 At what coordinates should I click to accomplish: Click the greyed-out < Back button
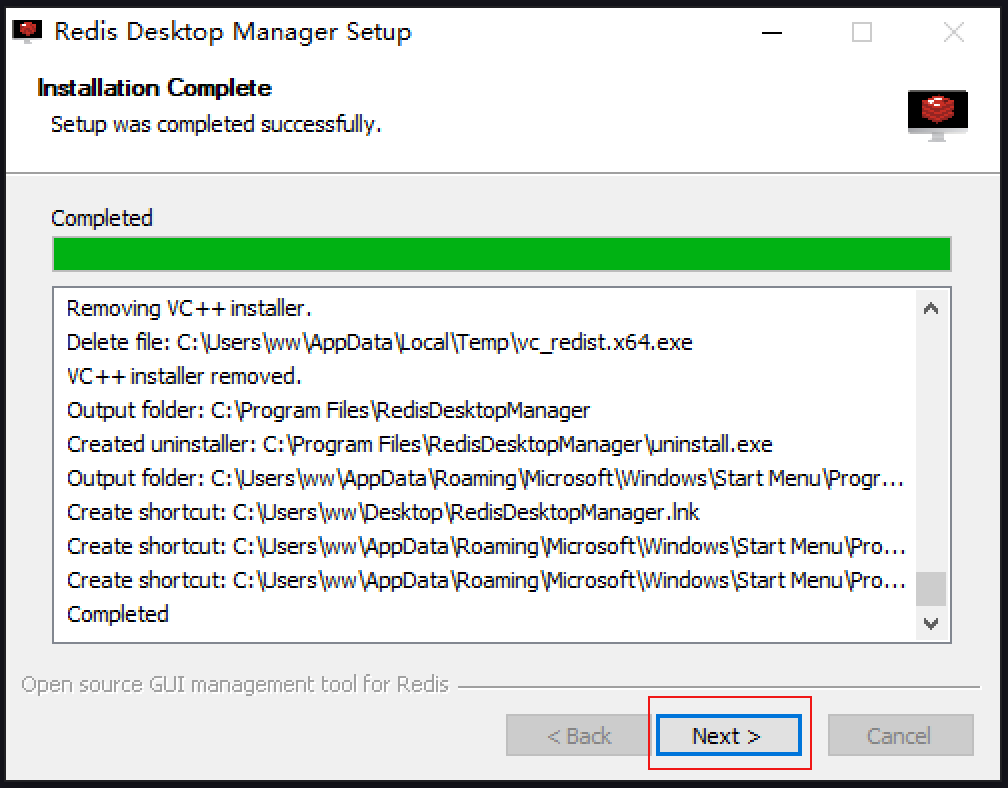tap(579, 736)
